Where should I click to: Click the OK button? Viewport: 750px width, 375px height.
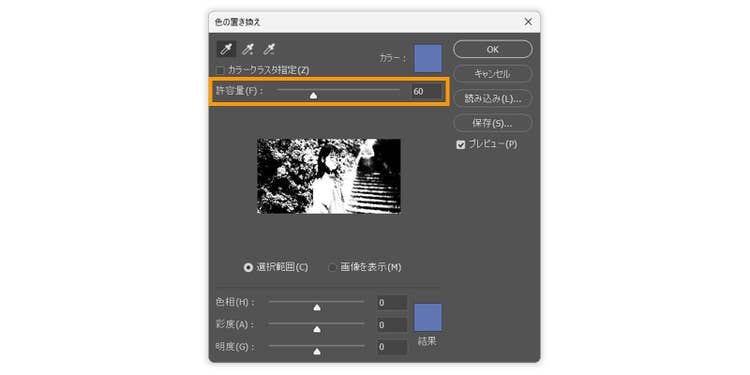click(x=493, y=49)
